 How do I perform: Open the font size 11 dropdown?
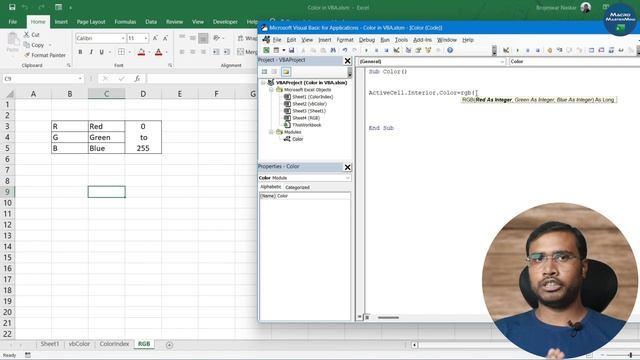(x=146, y=38)
